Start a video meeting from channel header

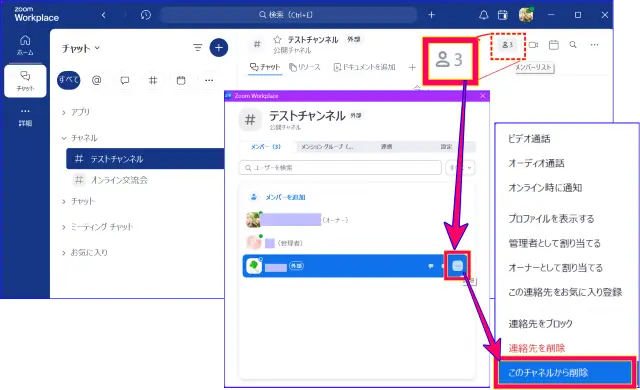click(533, 45)
